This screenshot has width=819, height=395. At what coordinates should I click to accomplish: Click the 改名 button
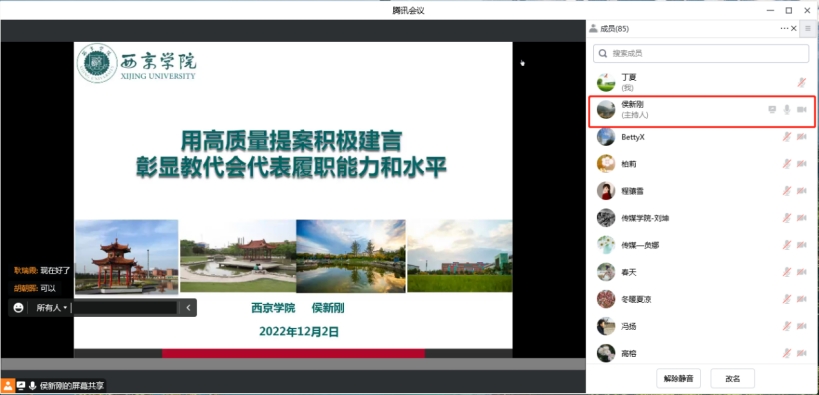pyautogui.click(x=732, y=379)
